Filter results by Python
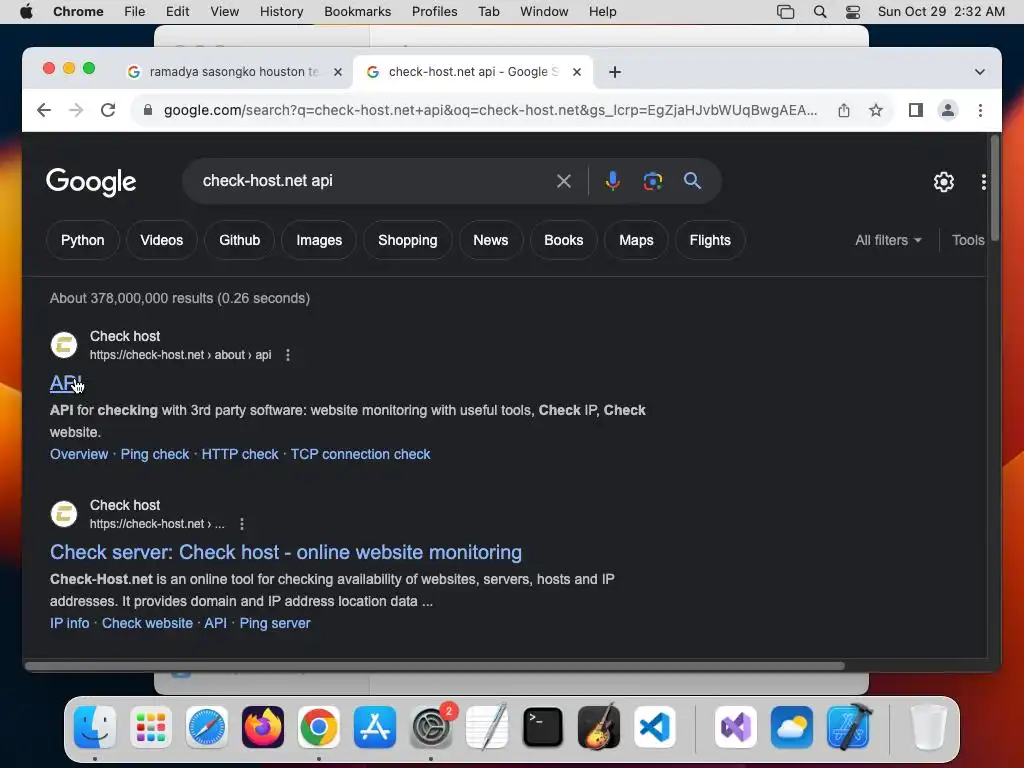This screenshot has height=768, width=1024. (x=82, y=240)
